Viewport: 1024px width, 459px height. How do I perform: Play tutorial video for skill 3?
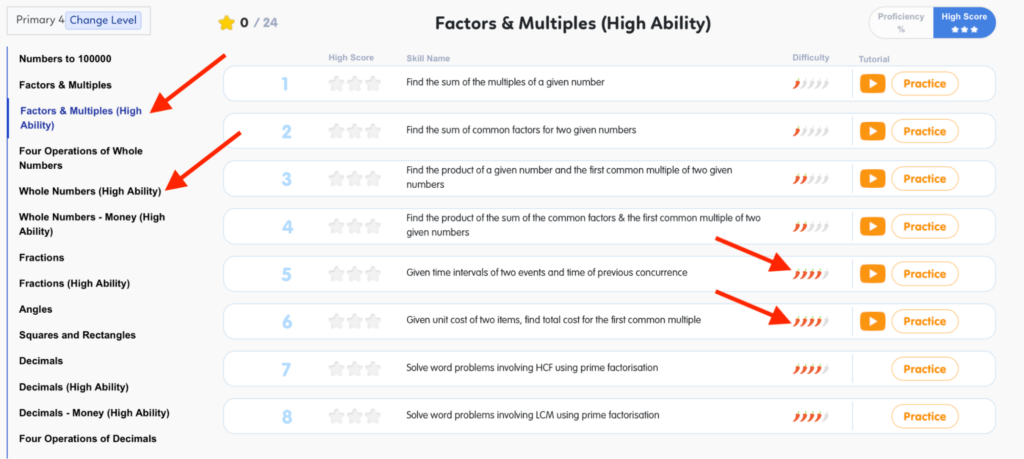(x=873, y=179)
